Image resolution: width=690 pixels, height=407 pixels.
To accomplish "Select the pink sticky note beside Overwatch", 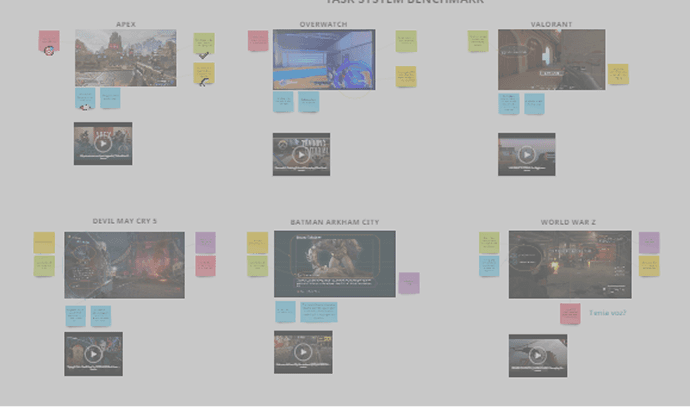I will coord(258,40).
